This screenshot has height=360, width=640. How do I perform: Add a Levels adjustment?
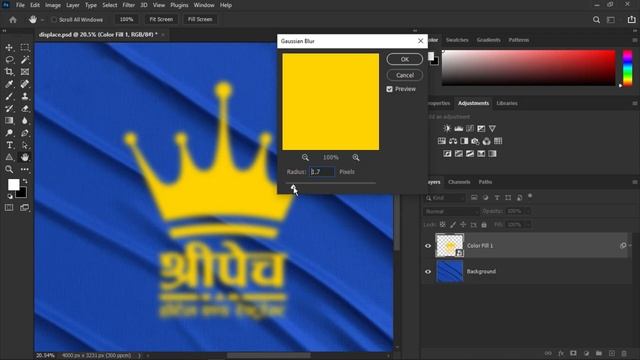coord(459,129)
